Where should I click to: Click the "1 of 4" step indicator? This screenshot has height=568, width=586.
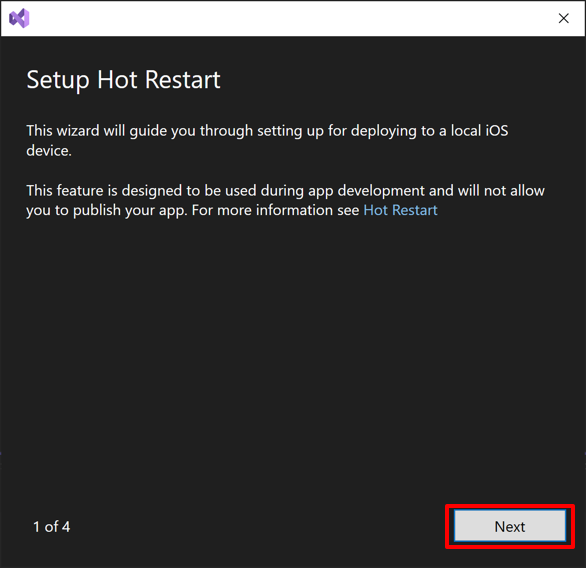pos(52,527)
